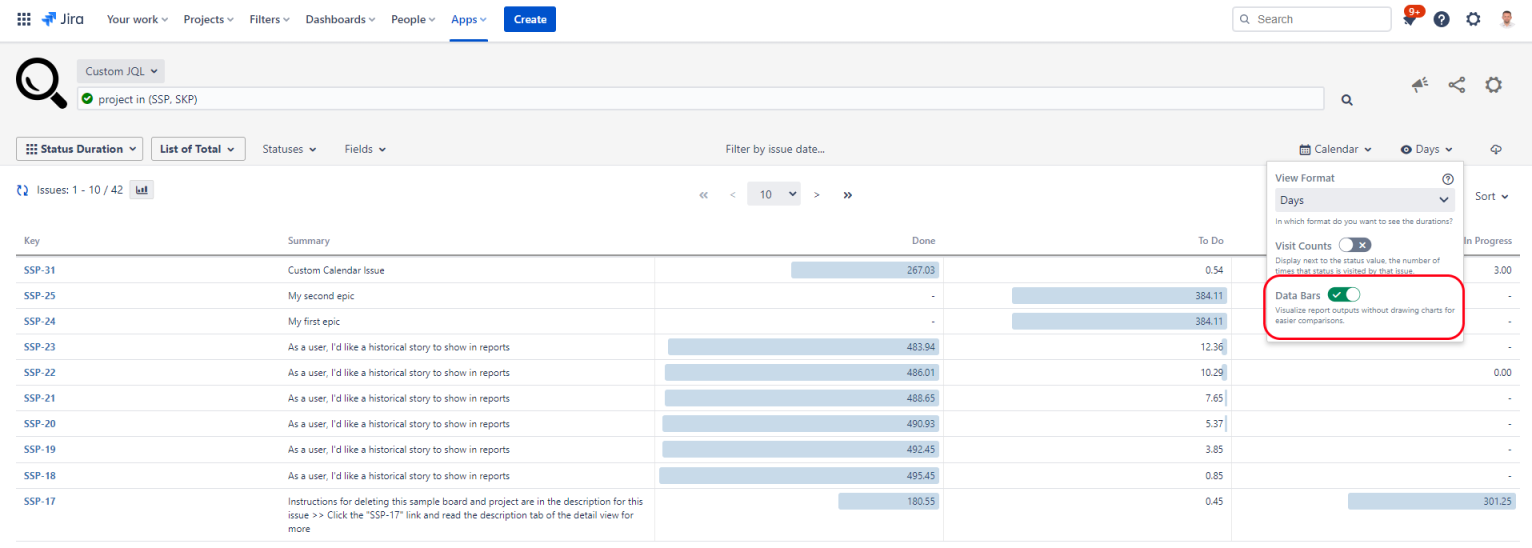Enable the Visit Counts toggle
This screenshot has height=548, width=1532.
1354,245
